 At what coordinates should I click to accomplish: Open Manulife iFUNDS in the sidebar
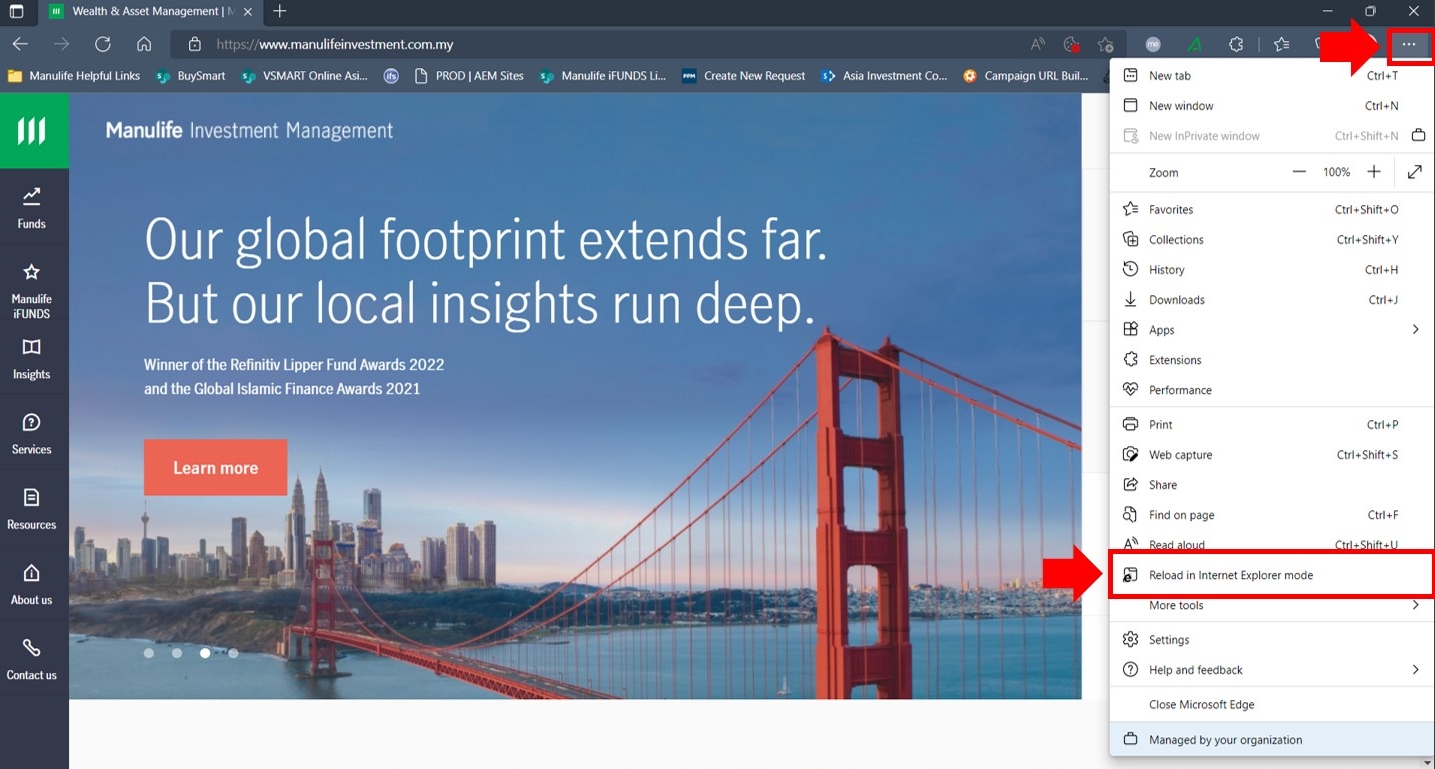pyautogui.click(x=32, y=291)
